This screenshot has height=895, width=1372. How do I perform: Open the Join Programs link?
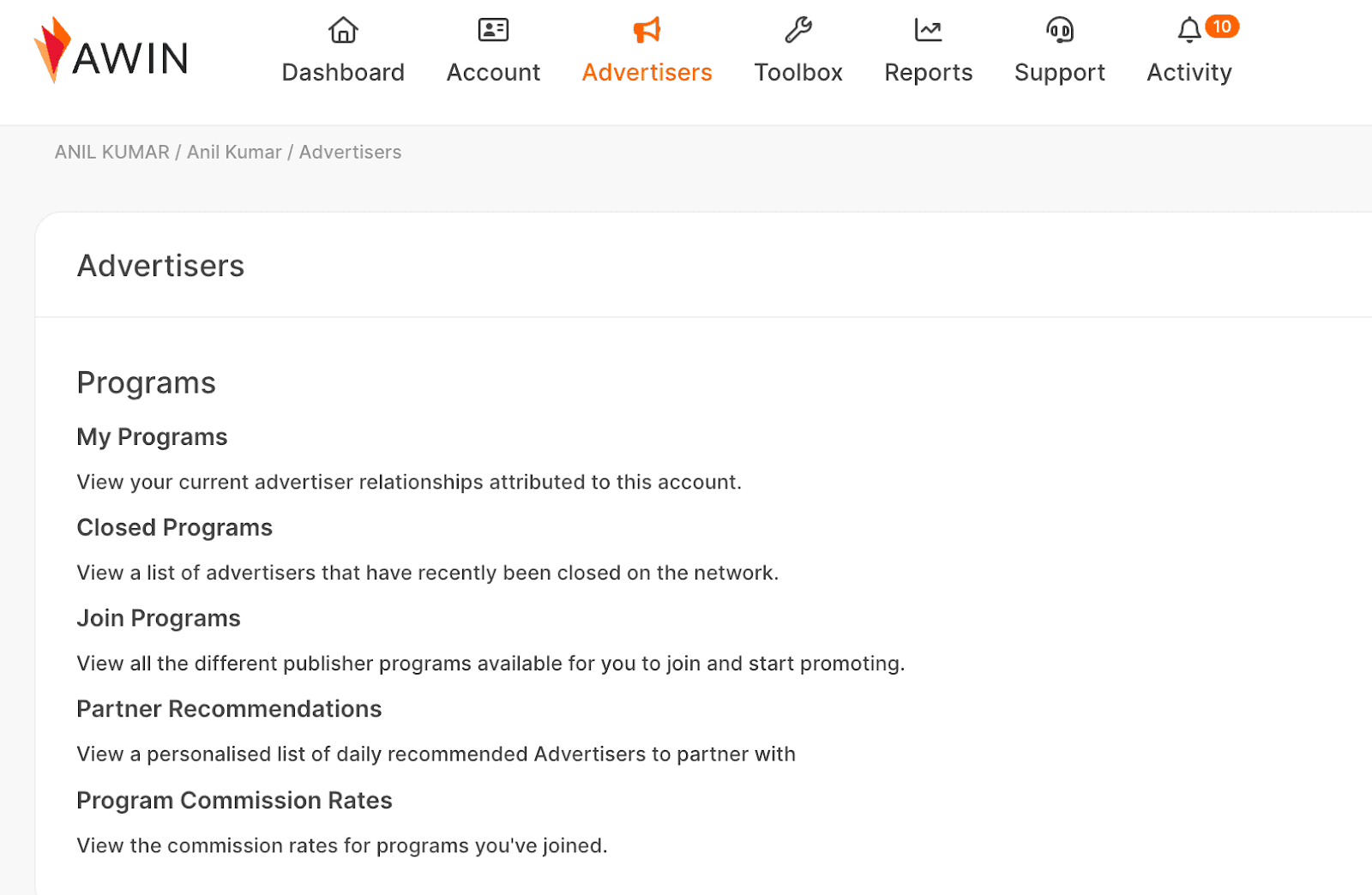159,618
